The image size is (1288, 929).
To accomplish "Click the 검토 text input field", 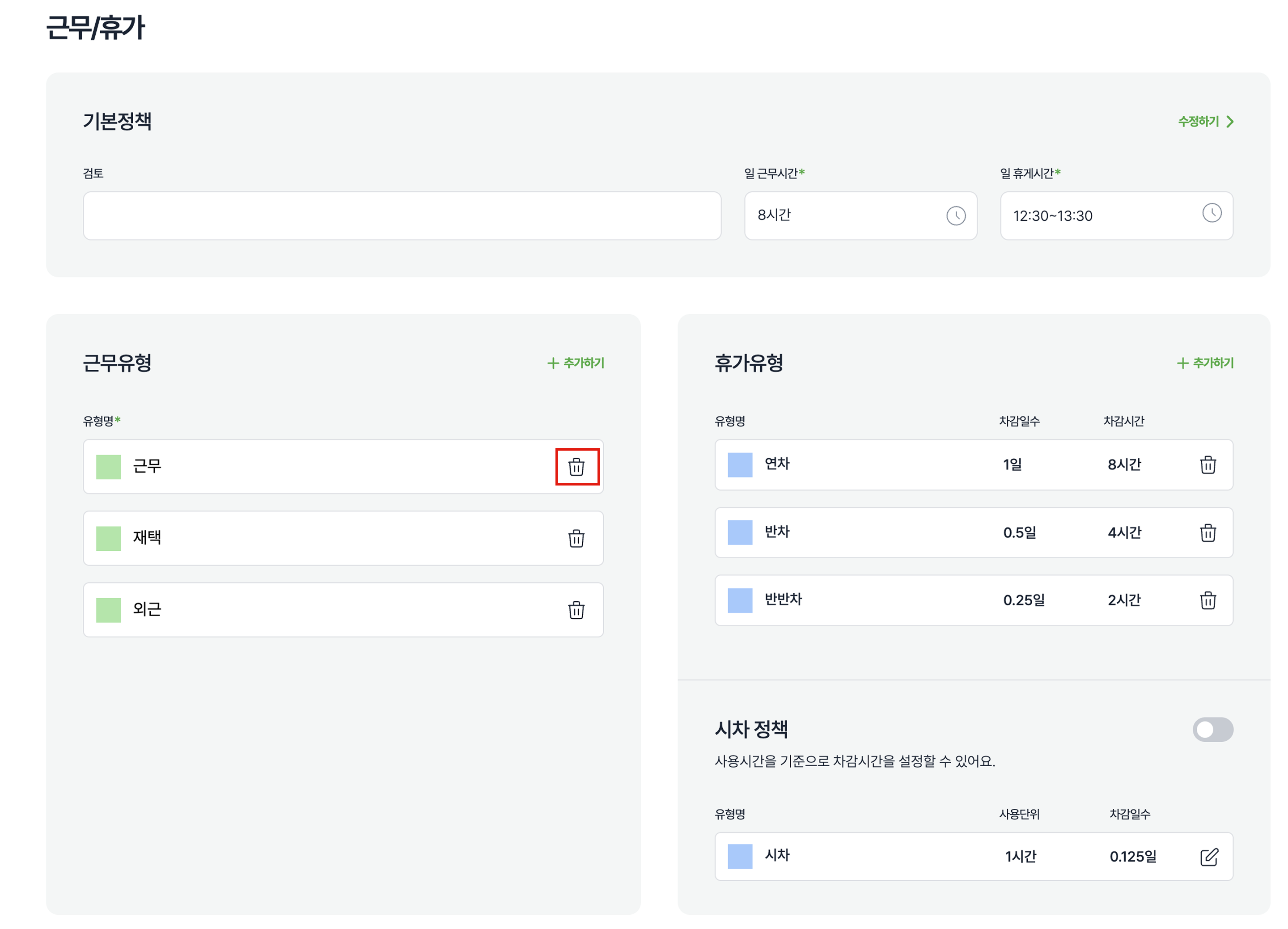I will click(x=402, y=216).
